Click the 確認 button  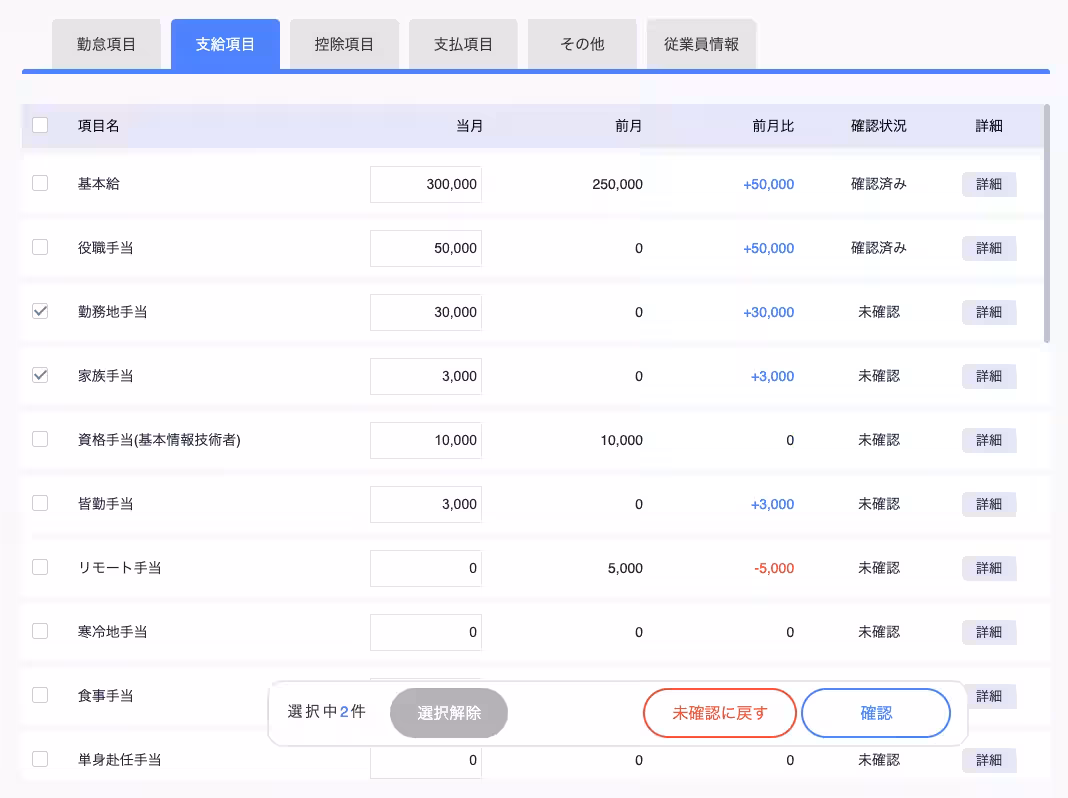[875, 713]
